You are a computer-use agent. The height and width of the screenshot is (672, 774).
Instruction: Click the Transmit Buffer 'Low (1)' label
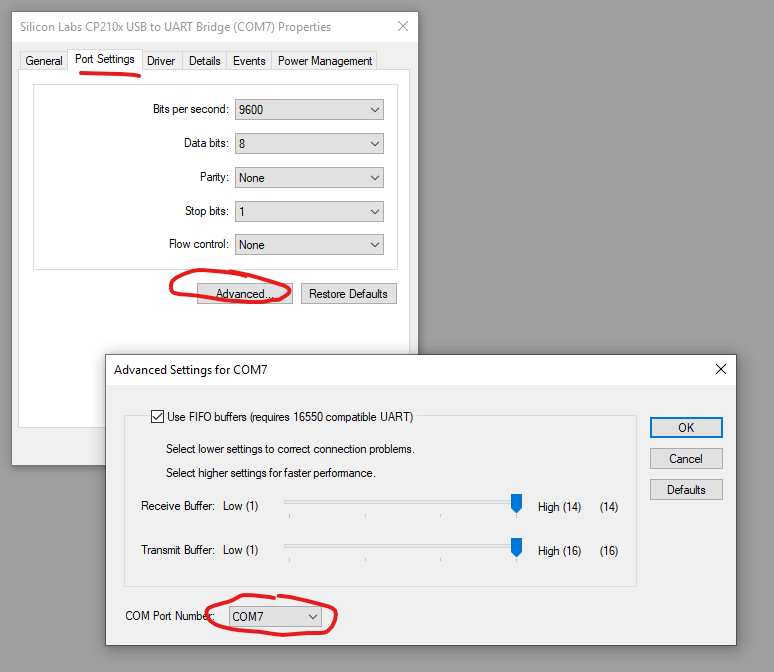coord(240,550)
